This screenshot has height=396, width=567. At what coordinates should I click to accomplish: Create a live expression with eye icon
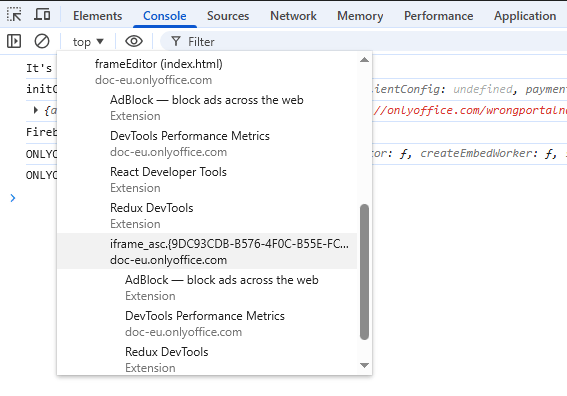pos(134,41)
